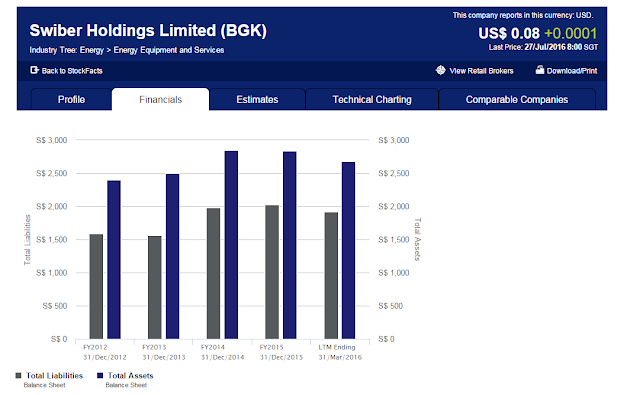The width and height of the screenshot is (640, 395).
Task: Click the Download/Print link
Action: [x=572, y=71]
